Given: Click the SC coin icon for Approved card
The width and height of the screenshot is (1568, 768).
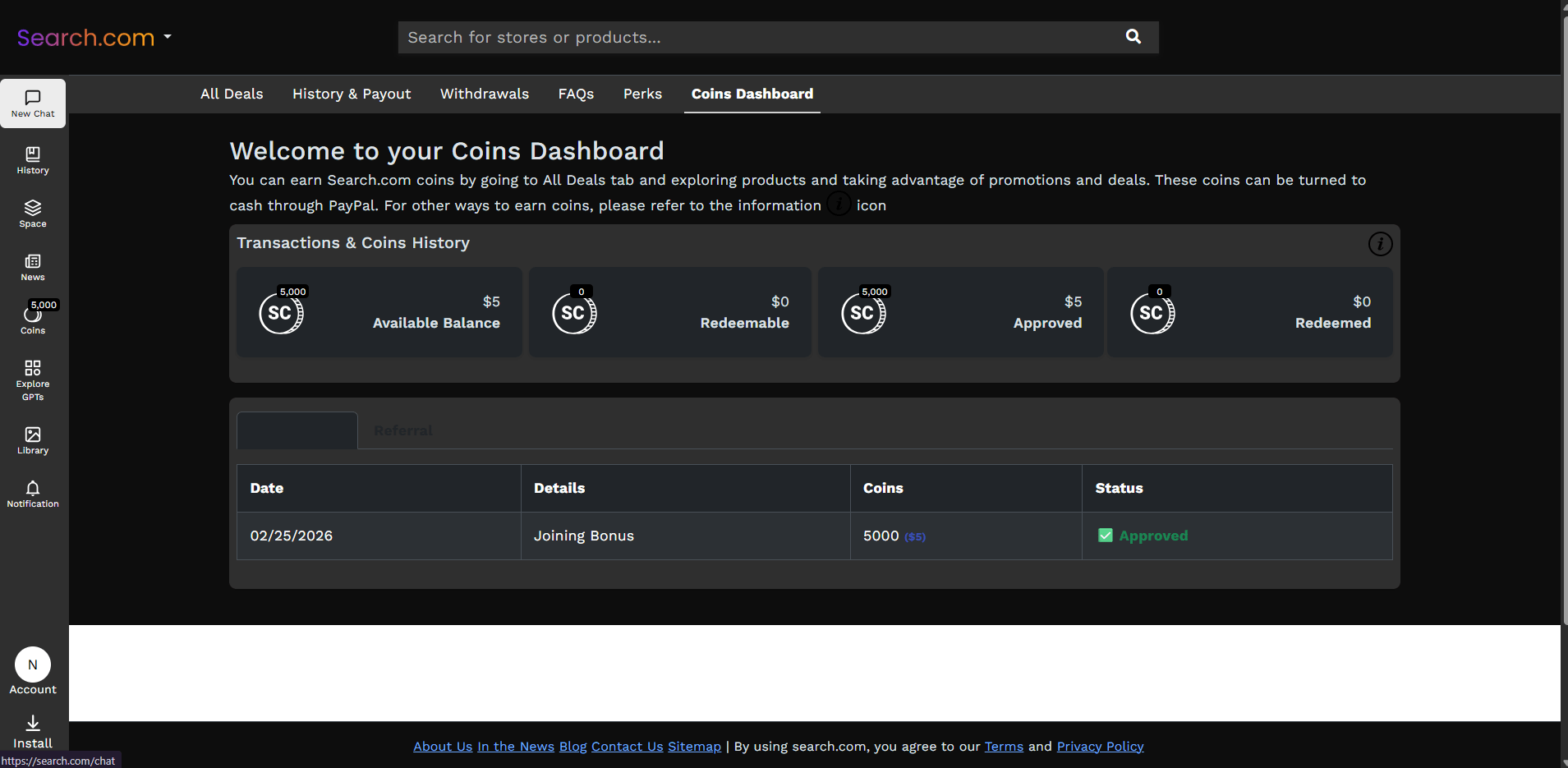Looking at the screenshot, I should [864, 312].
